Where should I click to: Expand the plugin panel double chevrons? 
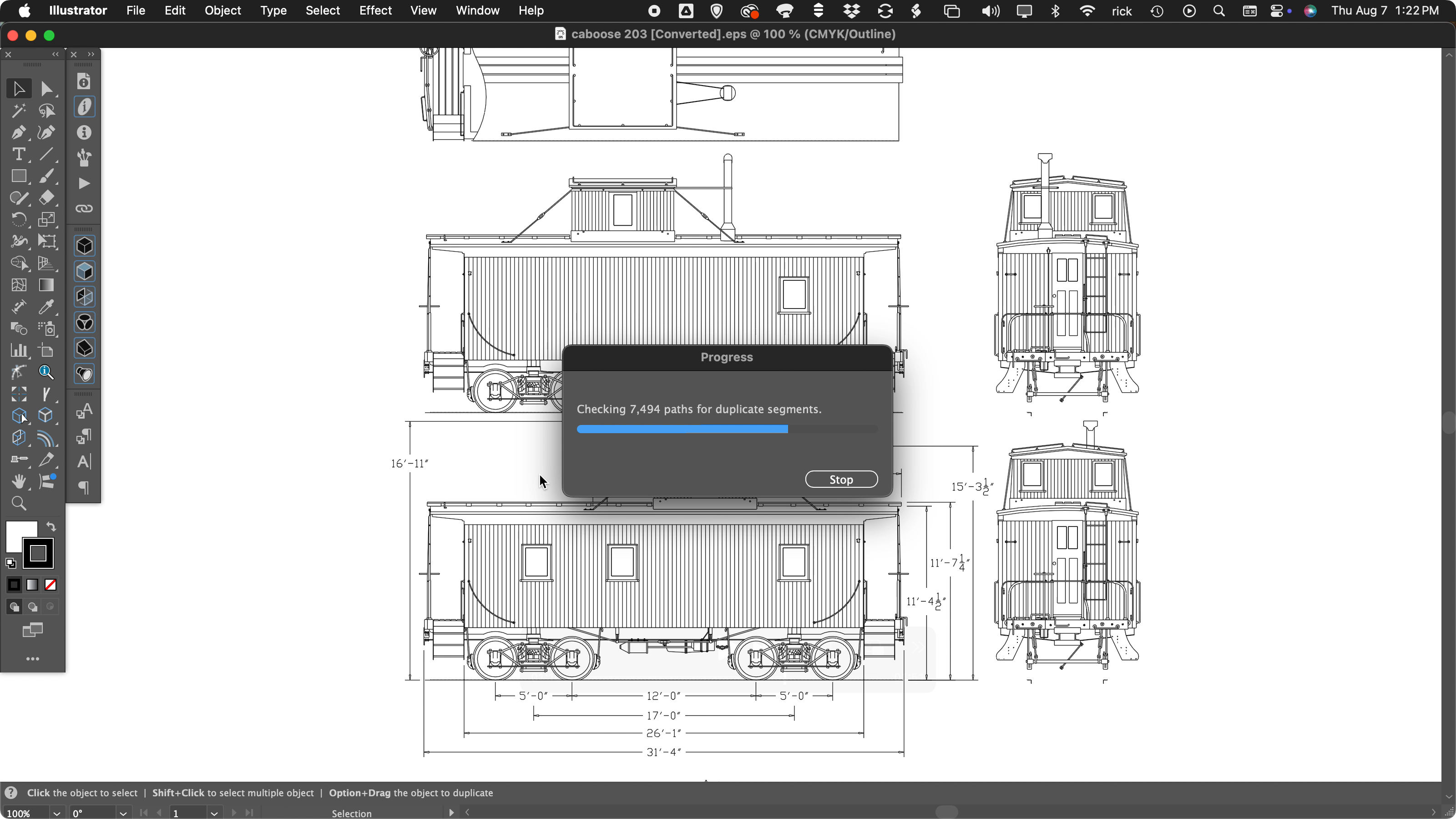[91, 54]
